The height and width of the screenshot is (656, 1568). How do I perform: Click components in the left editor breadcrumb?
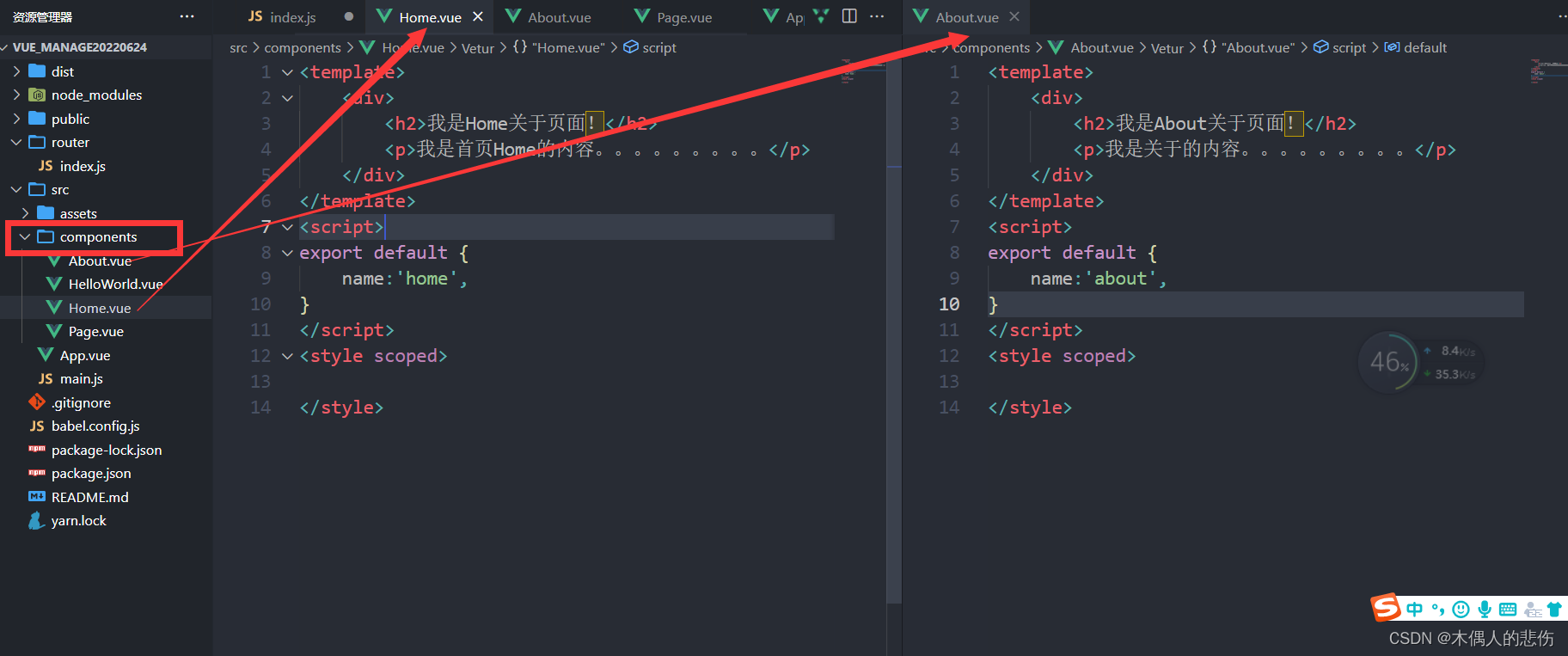pos(303,48)
